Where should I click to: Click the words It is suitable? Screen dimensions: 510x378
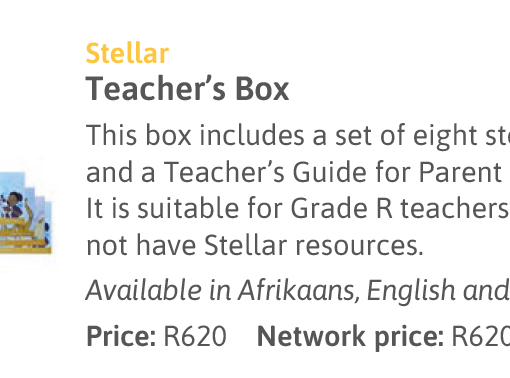coord(163,208)
